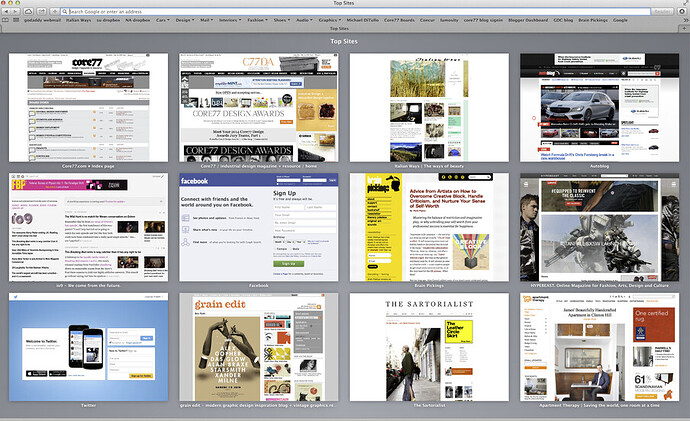Open the Downloads button in toolbar
This screenshot has width=690, height=421.
click(683, 11)
